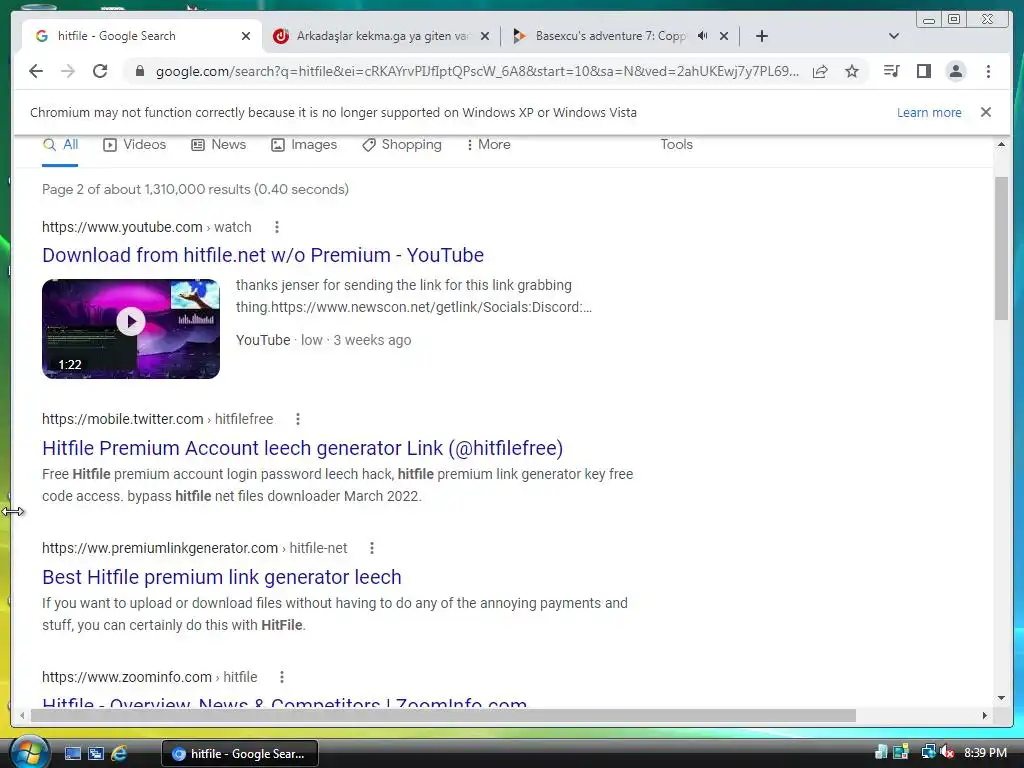This screenshot has width=1024, height=768.
Task: Switch to Videos results tab
Action: point(135,144)
